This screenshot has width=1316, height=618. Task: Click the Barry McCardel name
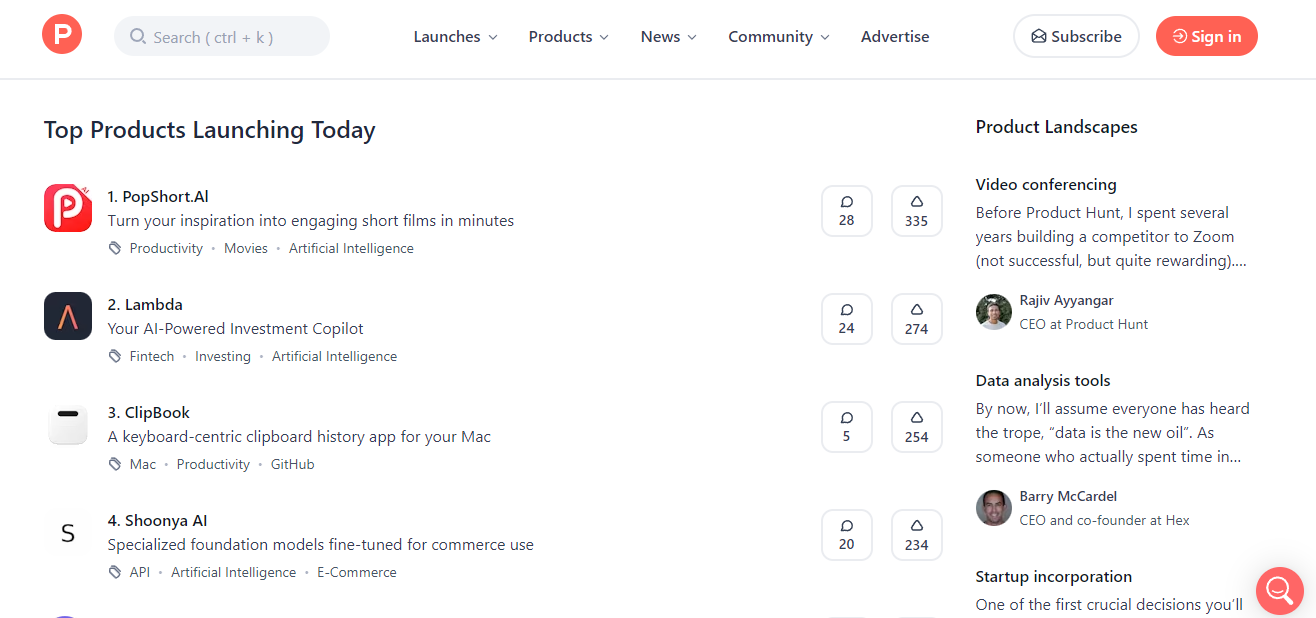pyautogui.click(x=1068, y=496)
